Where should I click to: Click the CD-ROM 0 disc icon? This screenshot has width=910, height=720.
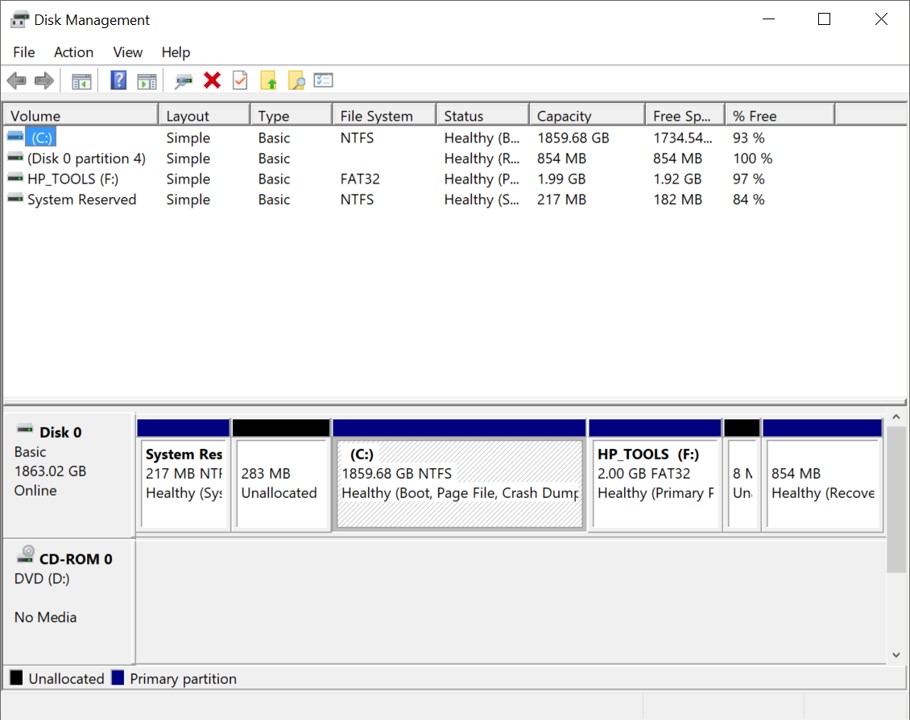coord(25,555)
